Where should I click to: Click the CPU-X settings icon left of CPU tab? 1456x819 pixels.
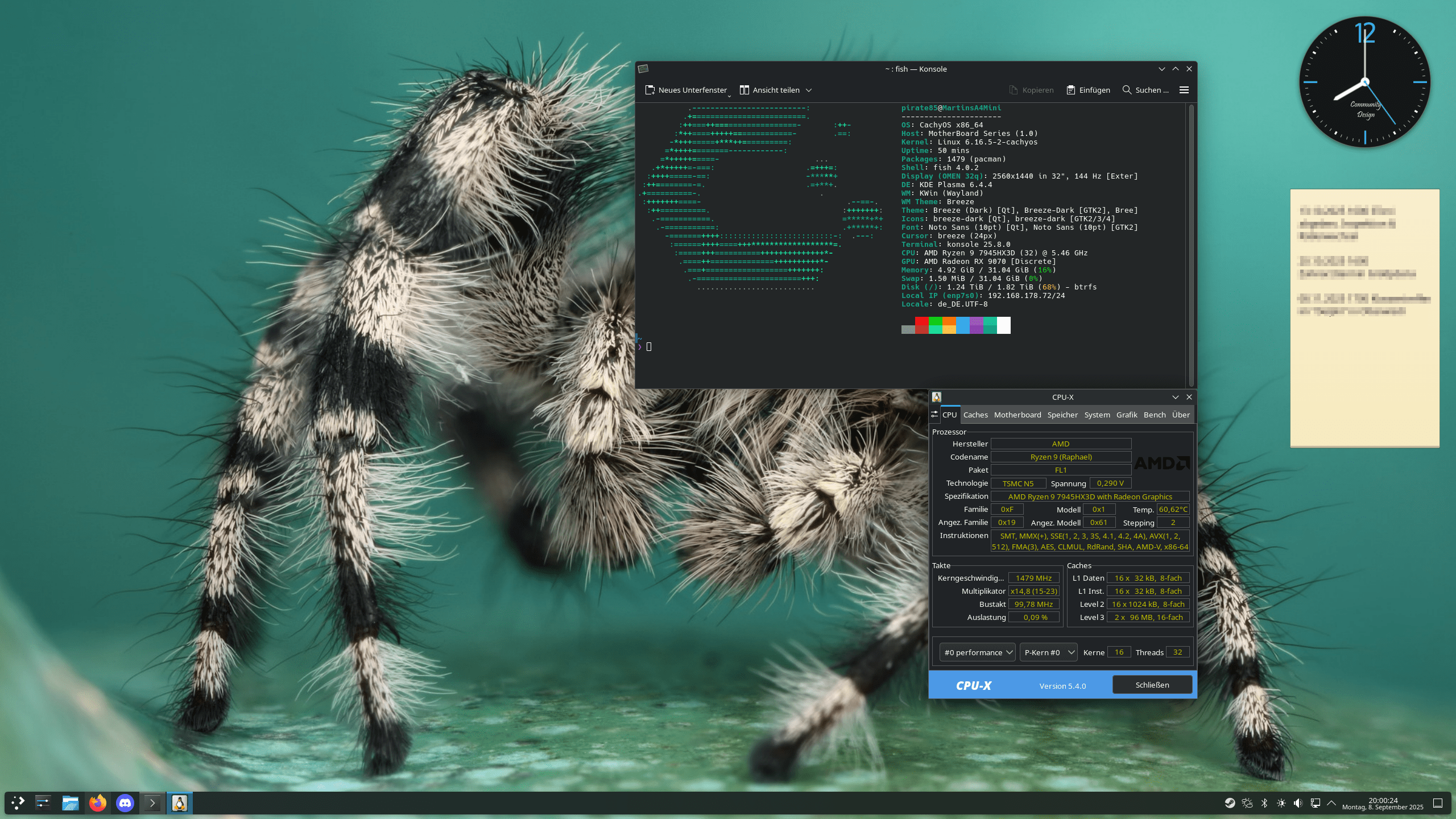(934, 415)
